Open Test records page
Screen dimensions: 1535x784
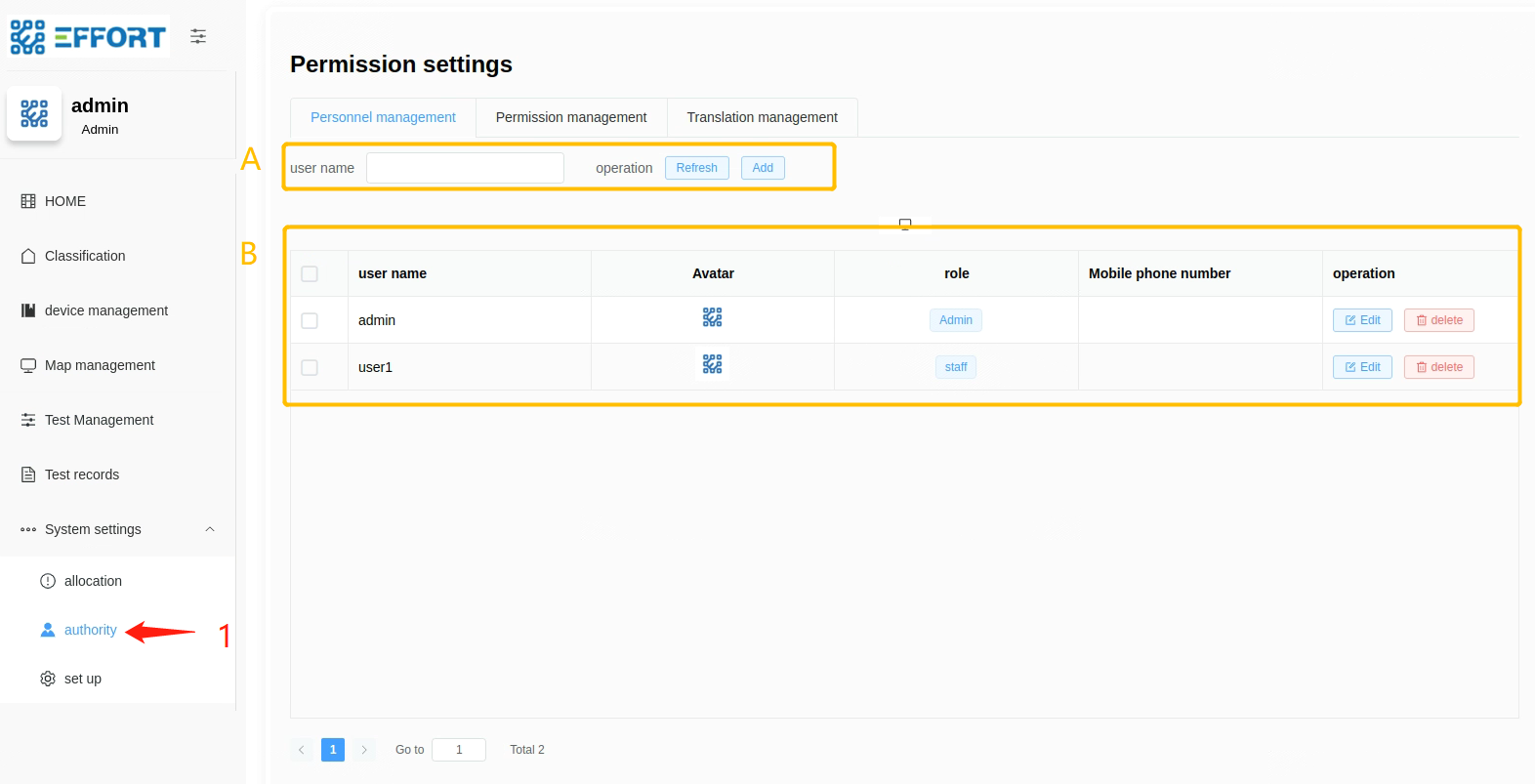(82, 475)
